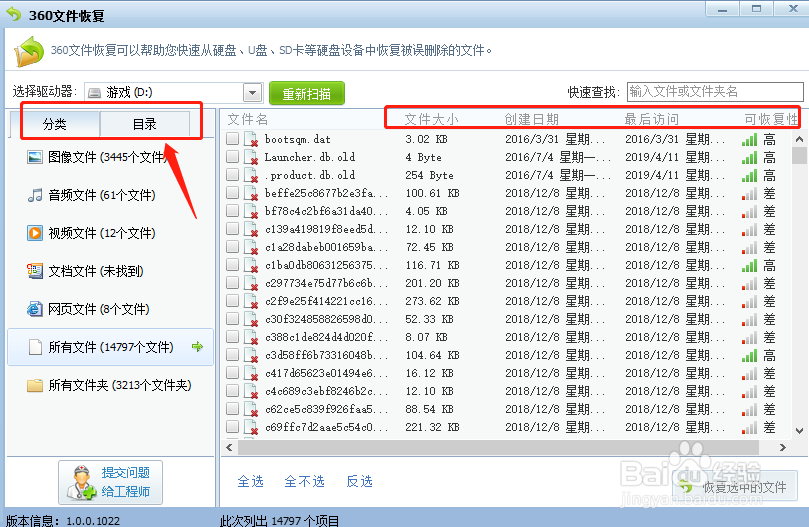
Task: Click the audio files music note icon
Action: [35, 195]
